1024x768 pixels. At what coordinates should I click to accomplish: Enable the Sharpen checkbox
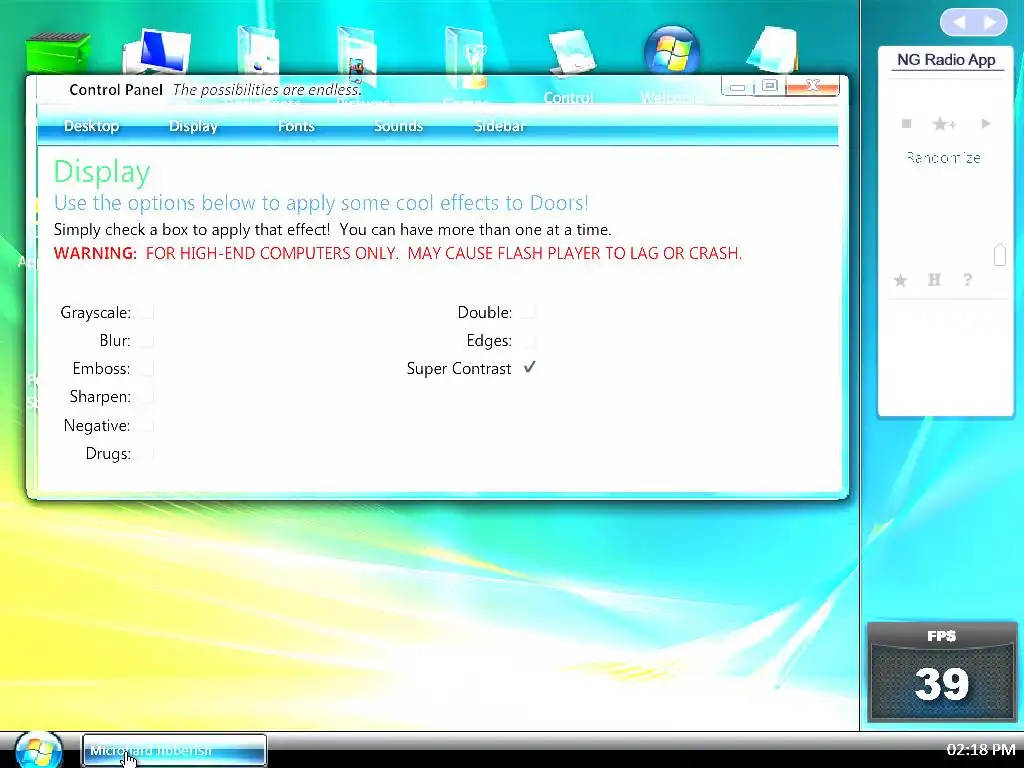tap(147, 396)
